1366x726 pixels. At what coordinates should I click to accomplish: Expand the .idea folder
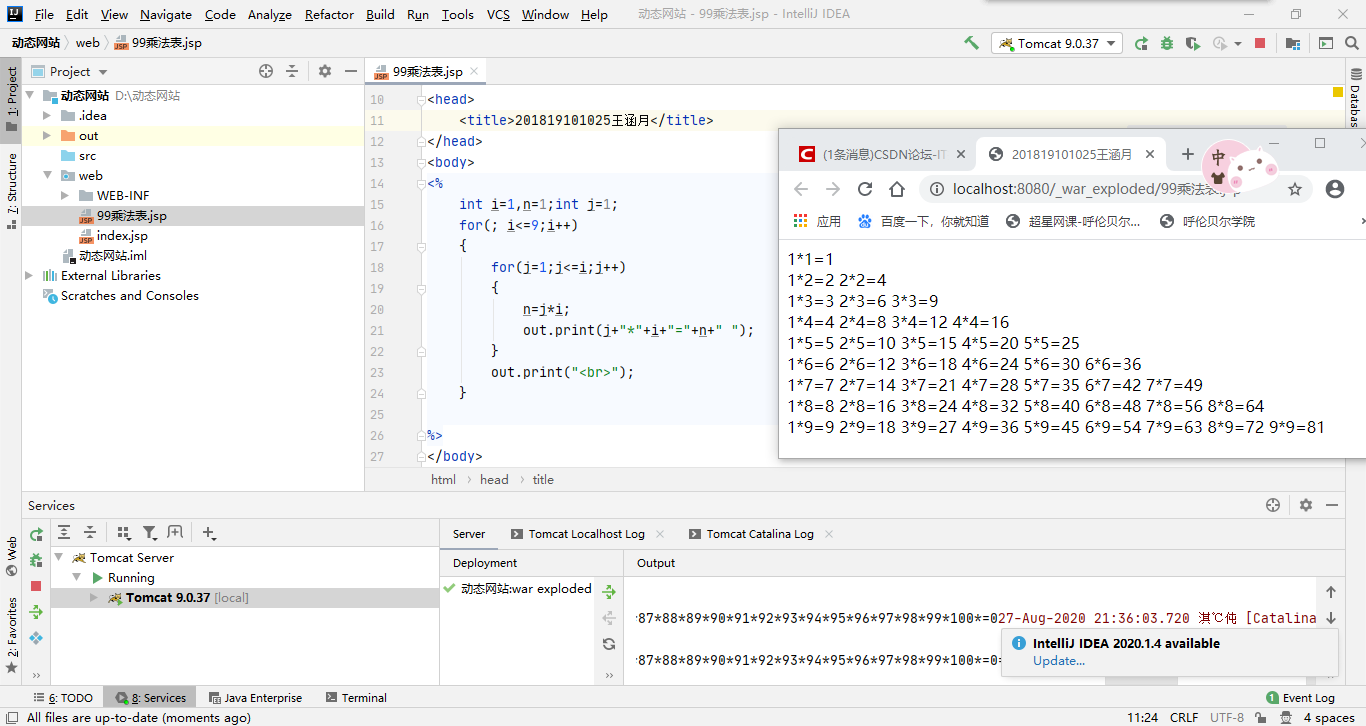tap(47, 116)
